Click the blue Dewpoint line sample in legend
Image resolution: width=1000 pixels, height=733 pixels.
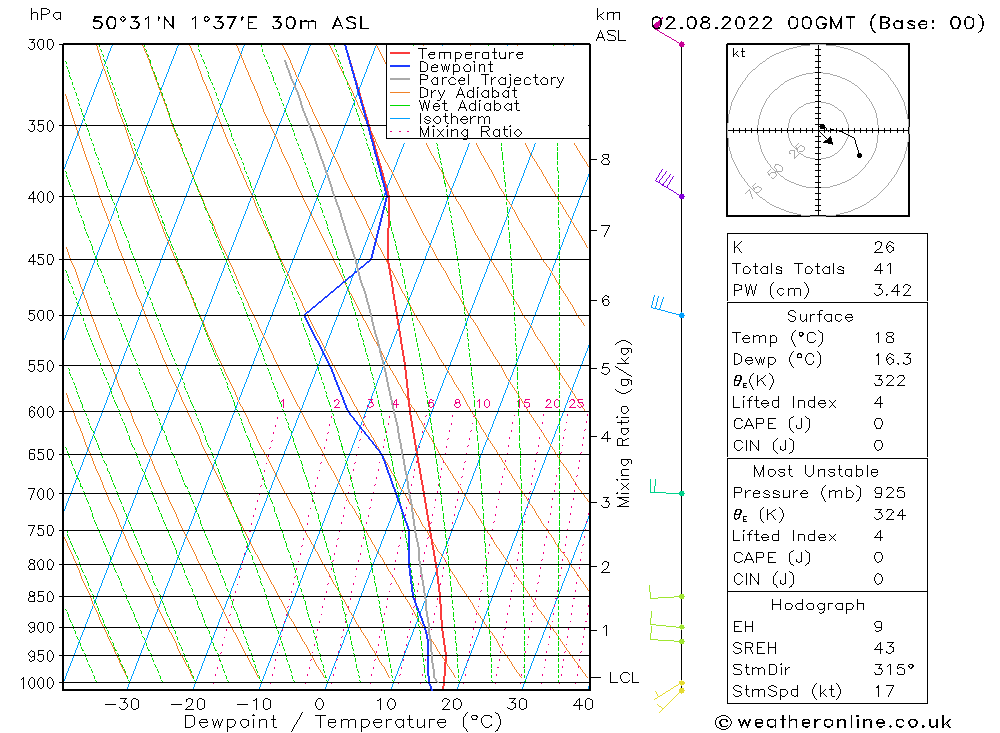coord(400,66)
